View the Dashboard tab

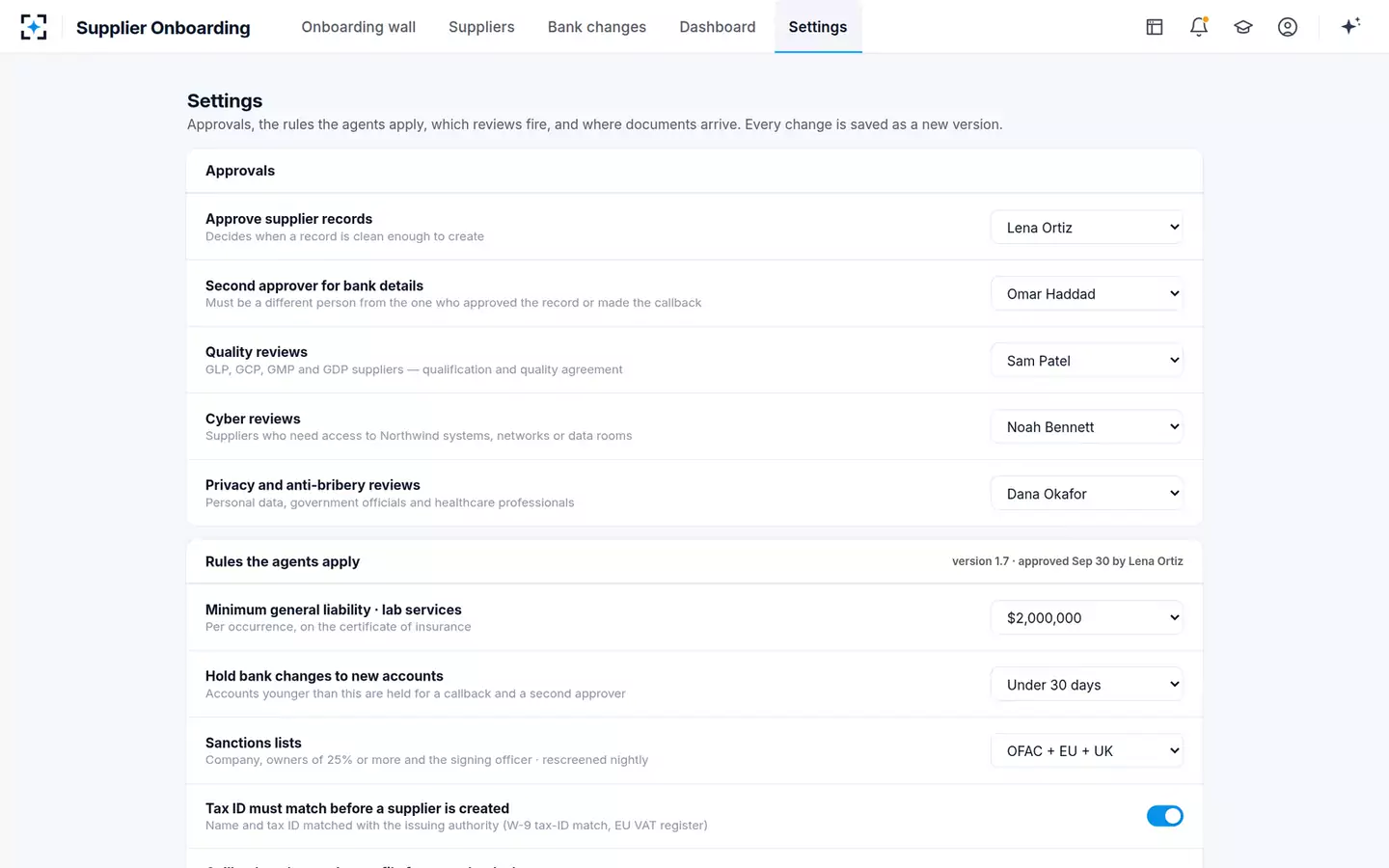pyautogui.click(x=718, y=27)
